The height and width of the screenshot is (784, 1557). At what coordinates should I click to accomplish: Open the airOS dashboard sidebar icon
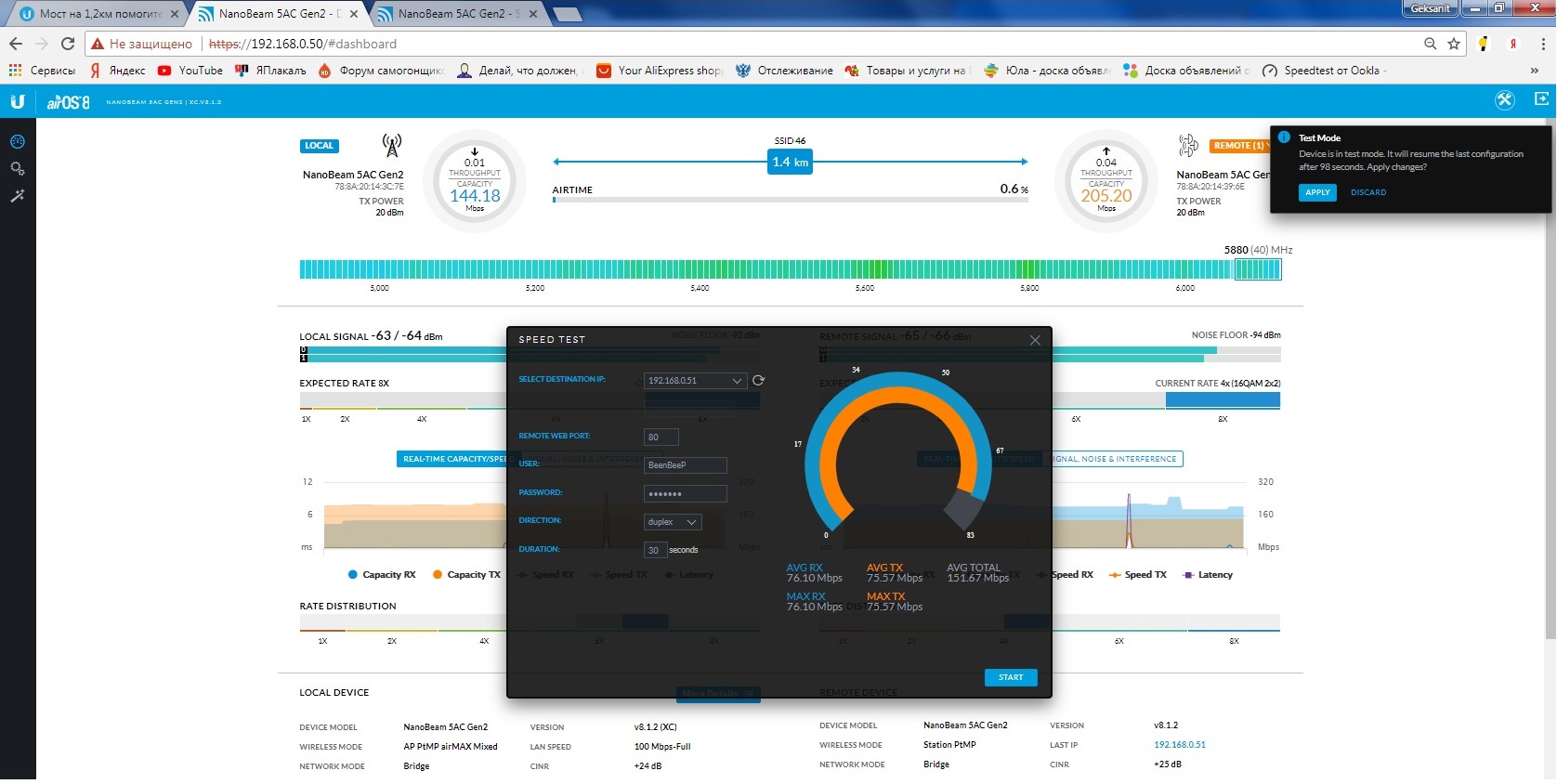pyautogui.click(x=17, y=142)
